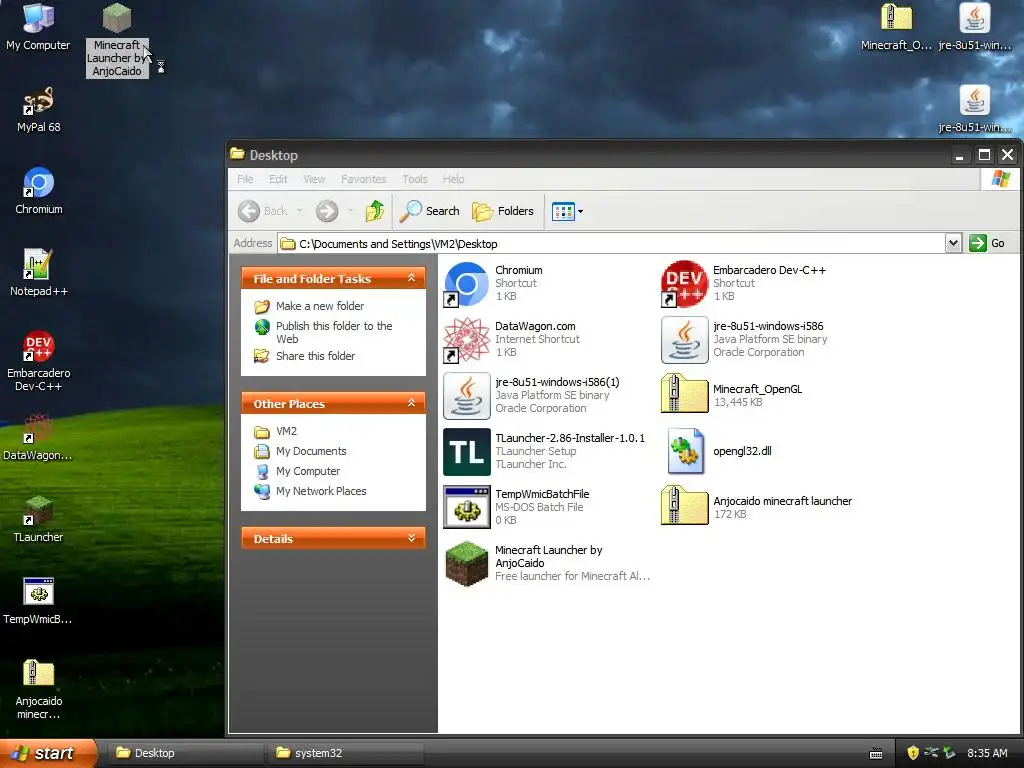The width and height of the screenshot is (1024, 768).
Task: Click Anjocaido minecr... zip desktop icon
Action: (39, 690)
